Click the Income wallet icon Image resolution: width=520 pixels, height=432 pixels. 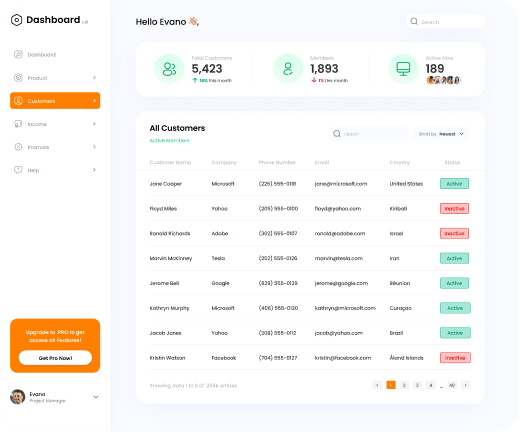(18, 124)
